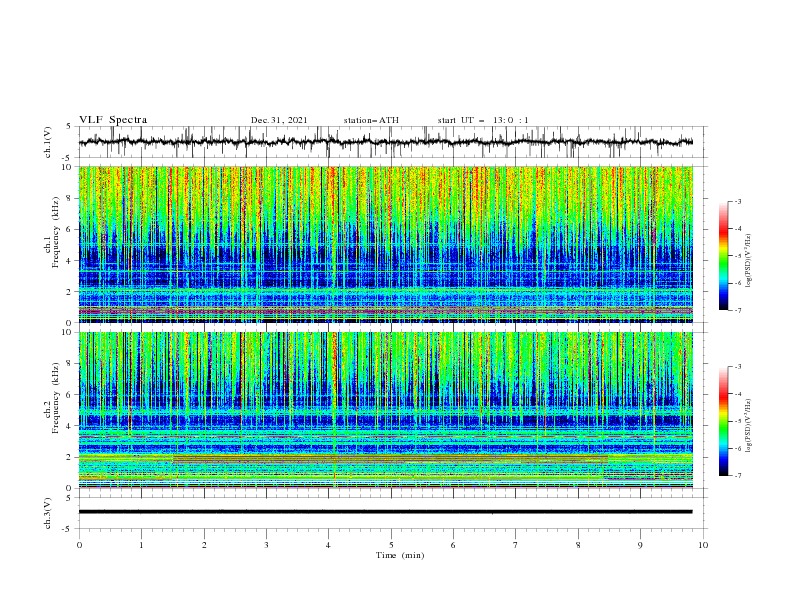Click the upper PSD color scale bar
This screenshot has width=792, height=612.
click(723, 256)
